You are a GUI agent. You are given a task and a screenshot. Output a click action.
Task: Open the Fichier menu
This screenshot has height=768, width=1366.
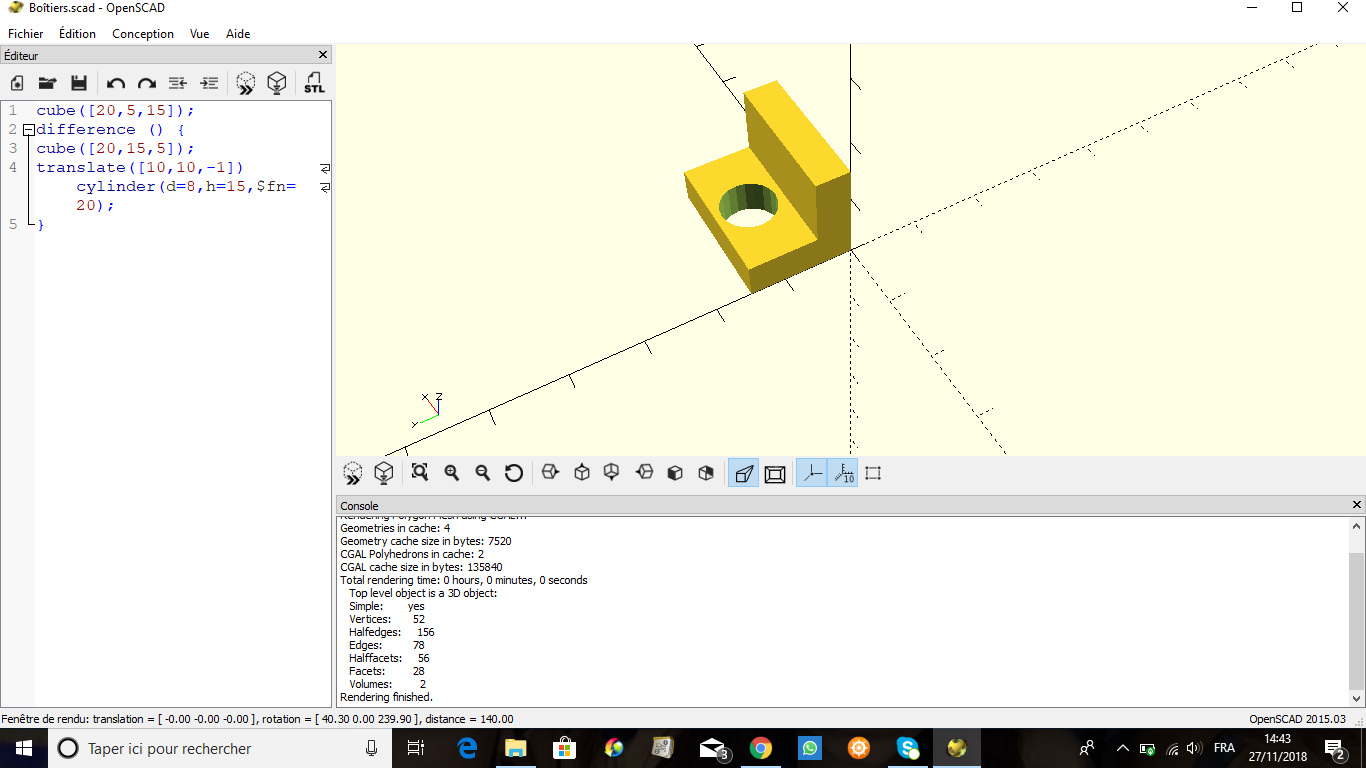tap(26, 33)
